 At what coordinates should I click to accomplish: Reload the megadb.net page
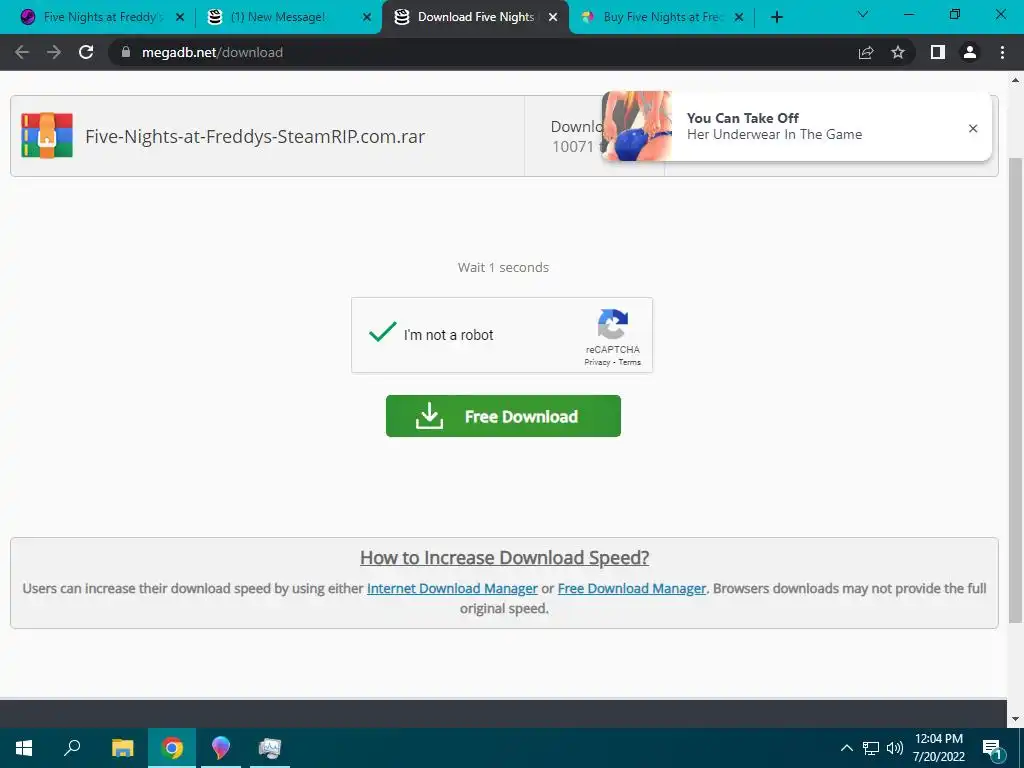point(86,52)
